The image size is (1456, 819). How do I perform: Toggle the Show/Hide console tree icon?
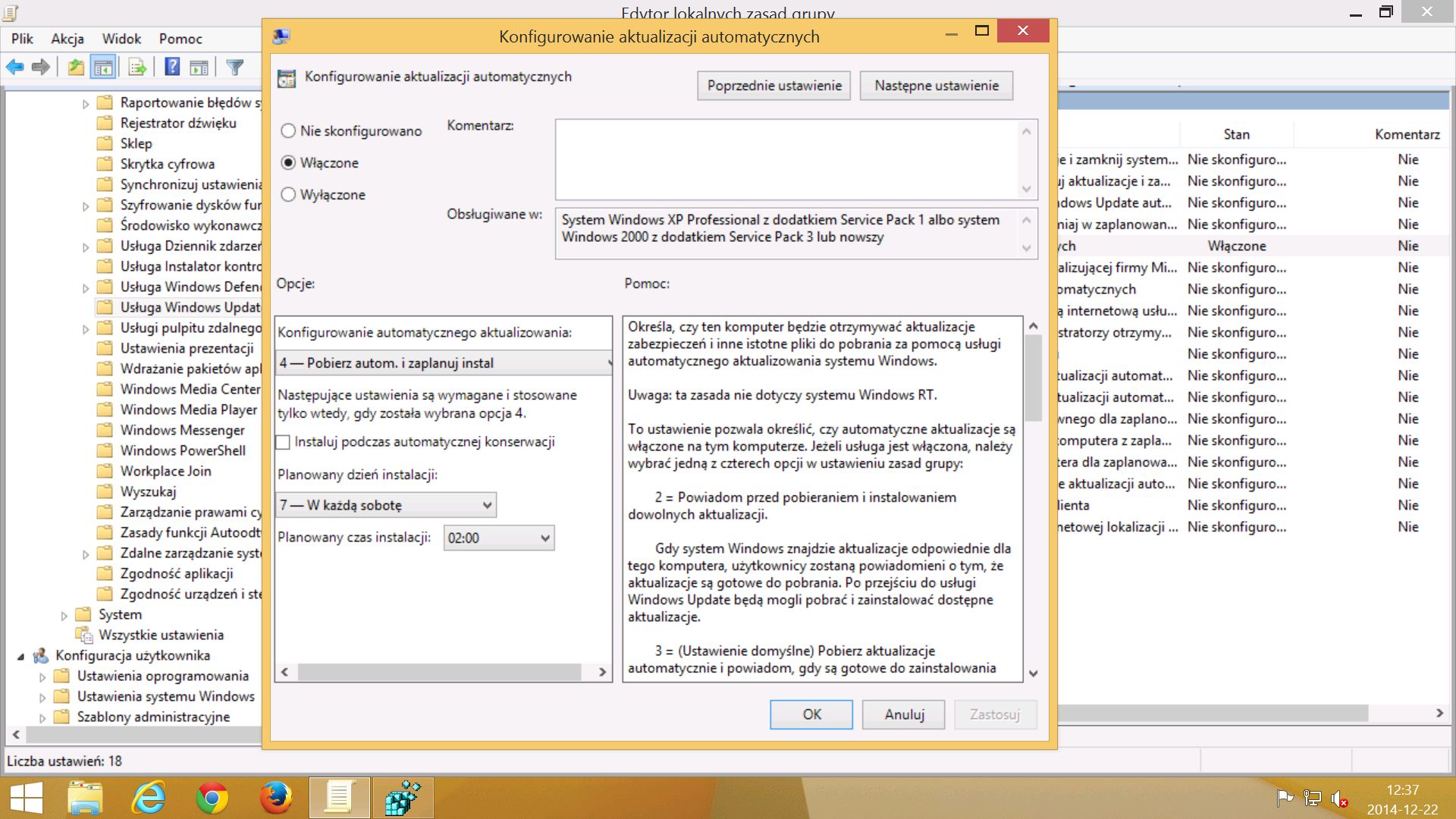point(103,67)
